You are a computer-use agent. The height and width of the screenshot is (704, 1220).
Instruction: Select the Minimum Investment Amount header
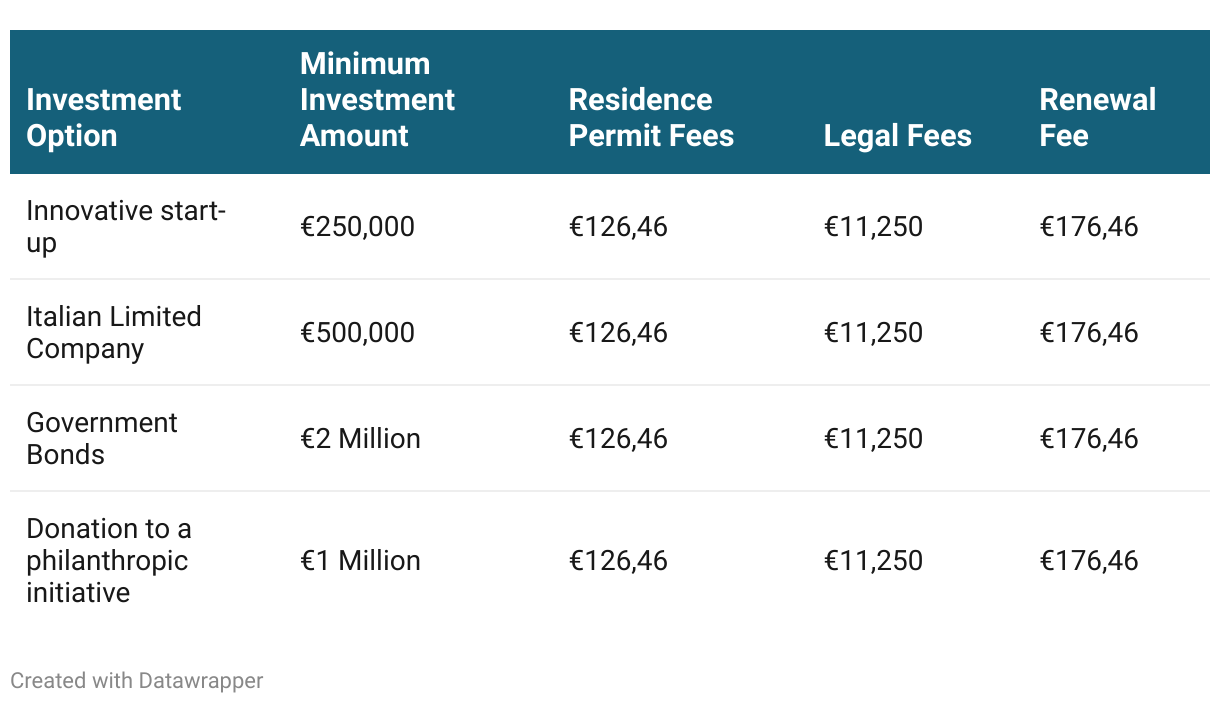pos(377,100)
